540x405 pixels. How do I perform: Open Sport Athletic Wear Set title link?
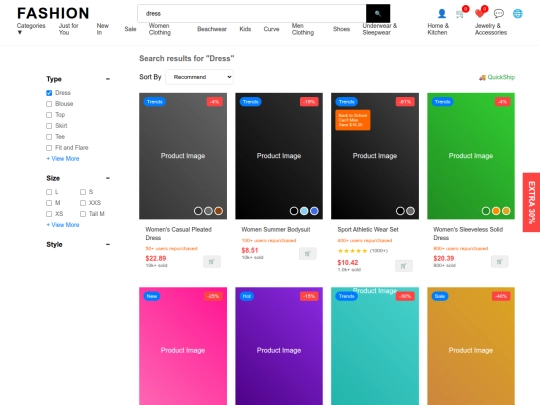pos(368,230)
